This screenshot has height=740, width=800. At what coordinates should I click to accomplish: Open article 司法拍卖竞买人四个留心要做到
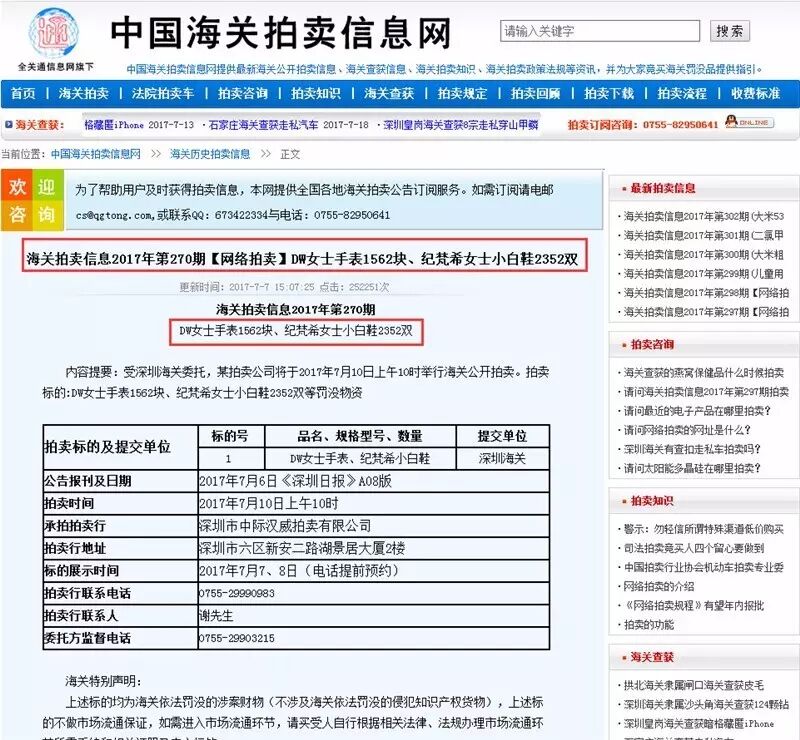694,548
